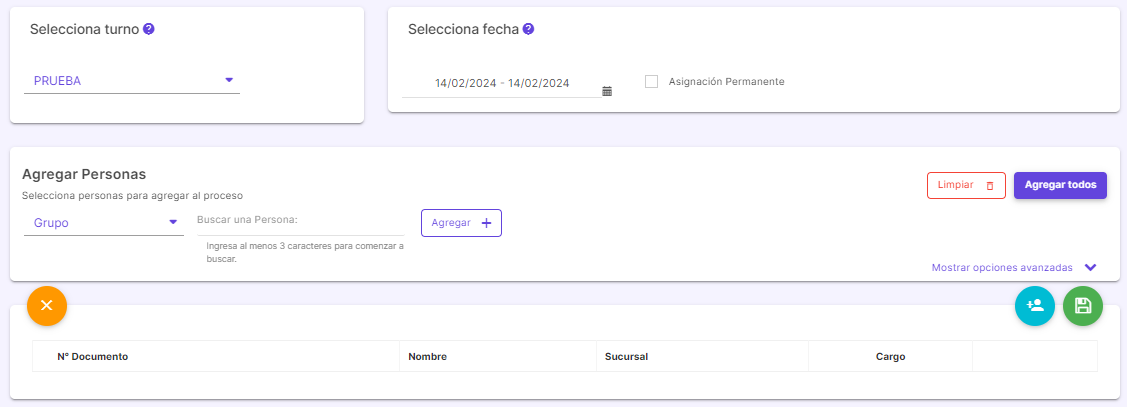Open the PRUEBA turno dropdown

[x=132, y=81]
